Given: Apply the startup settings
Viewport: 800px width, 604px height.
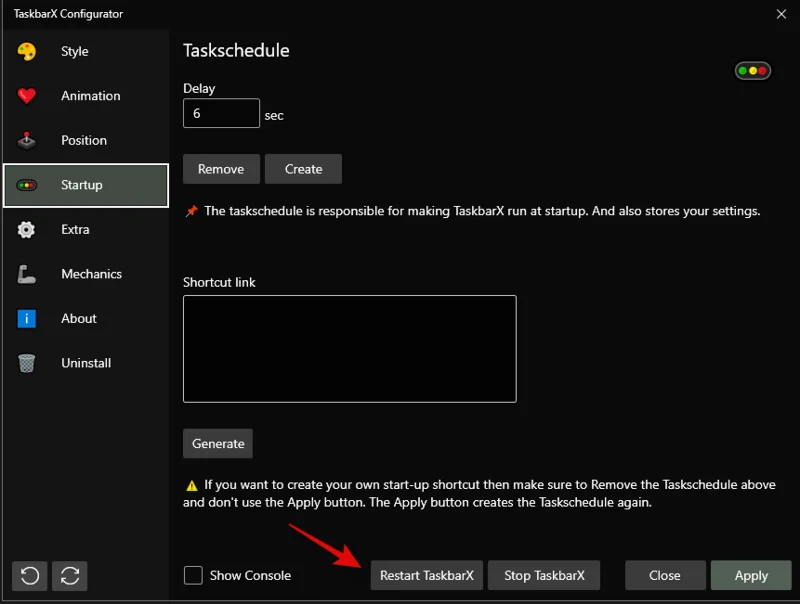Looking at the screenshot, I should pyautogui.click(x=751, y=575).
